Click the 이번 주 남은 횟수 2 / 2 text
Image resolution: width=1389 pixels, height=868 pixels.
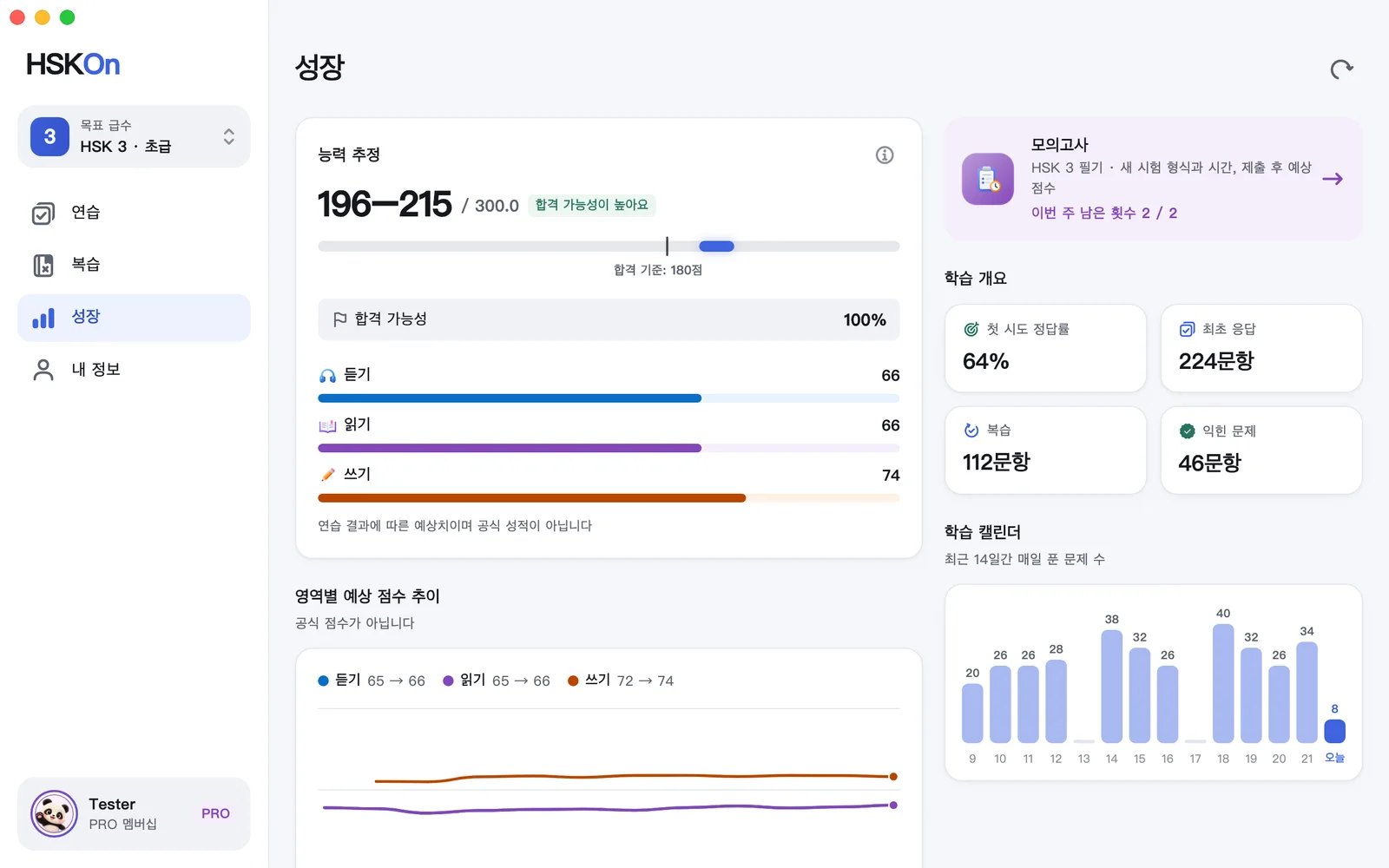point(1104,214)
